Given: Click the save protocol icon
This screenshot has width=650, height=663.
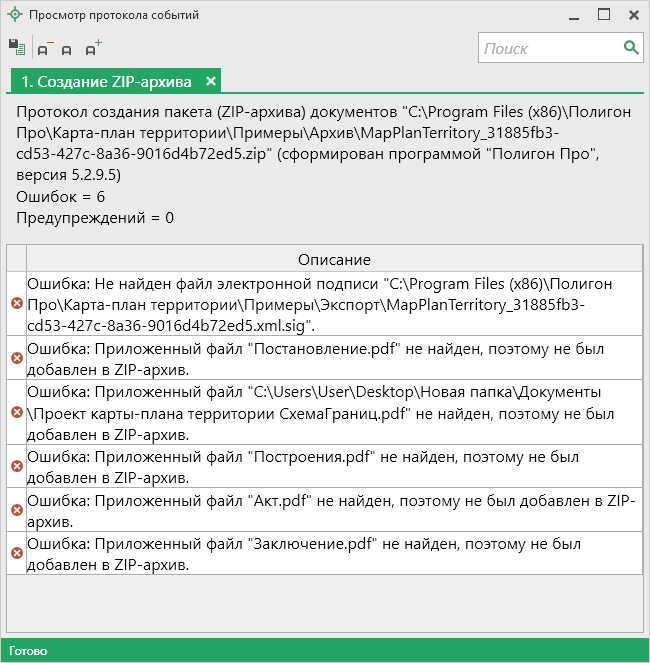Looking at the screenshot, I should (16, 47).
